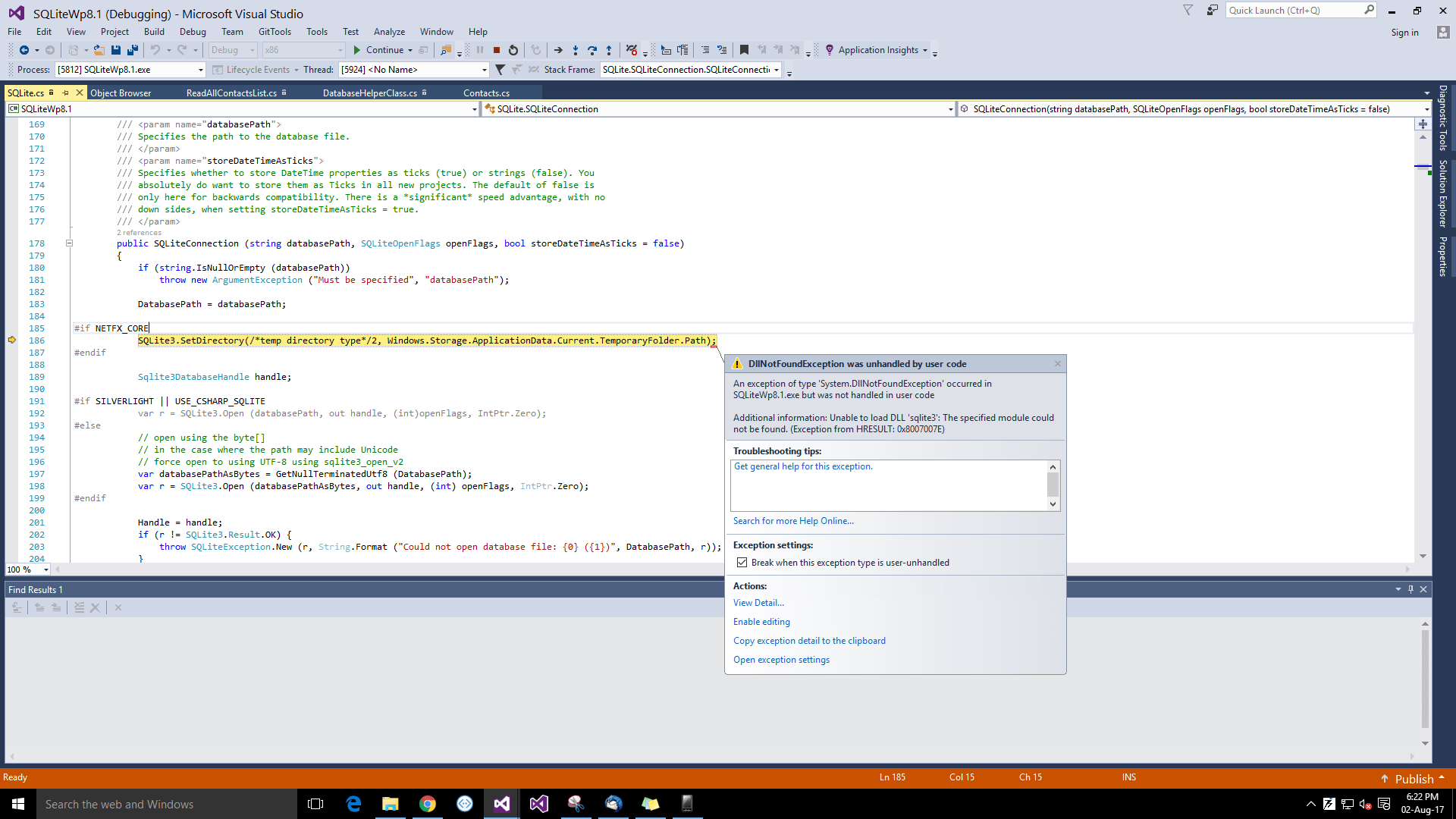Open Chrome from the taskbar
This screenshot has width=1456, height=819.
[428, 804]
